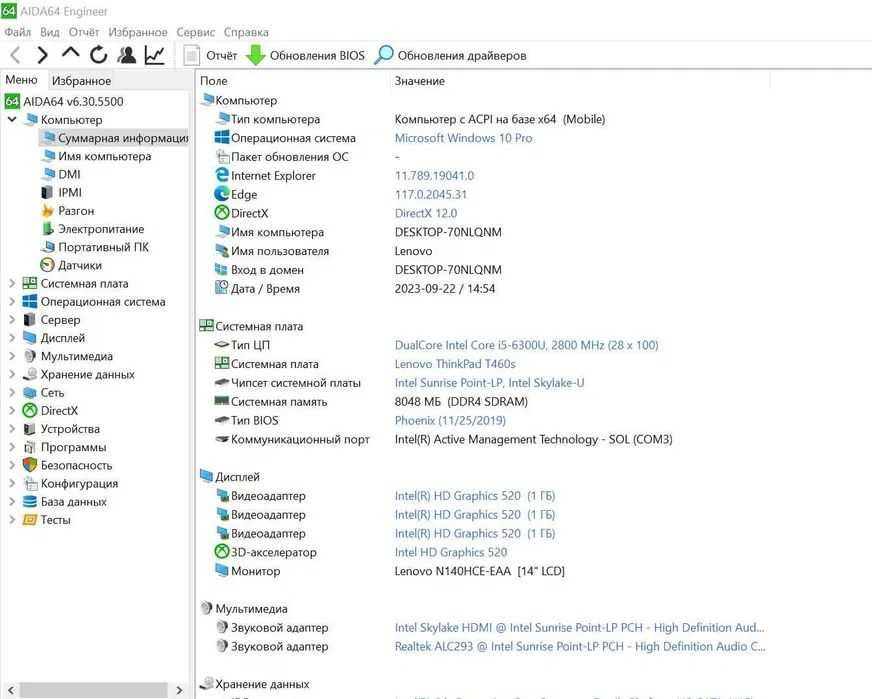Open the graph chart toolbar icon
Screen dimensions: 872x699
point(155,54)
